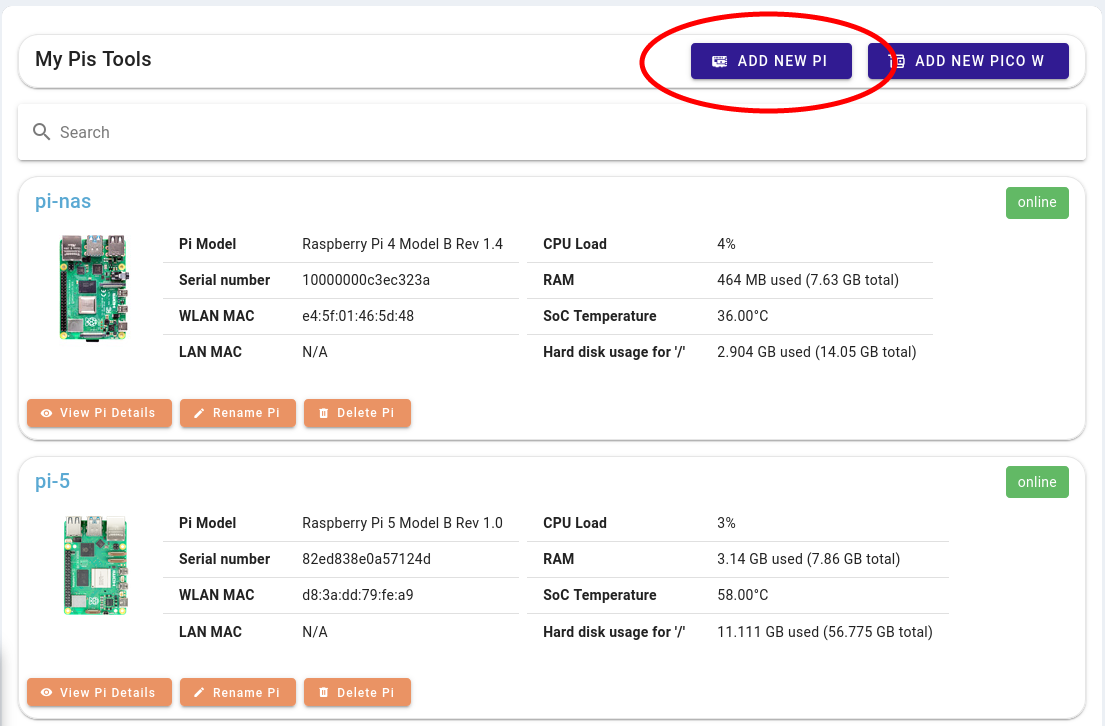The height and width of the screenshot is (726, 1105).
Task: Click the Pi board icon on Add New Pi
Action: click(720, 61)
